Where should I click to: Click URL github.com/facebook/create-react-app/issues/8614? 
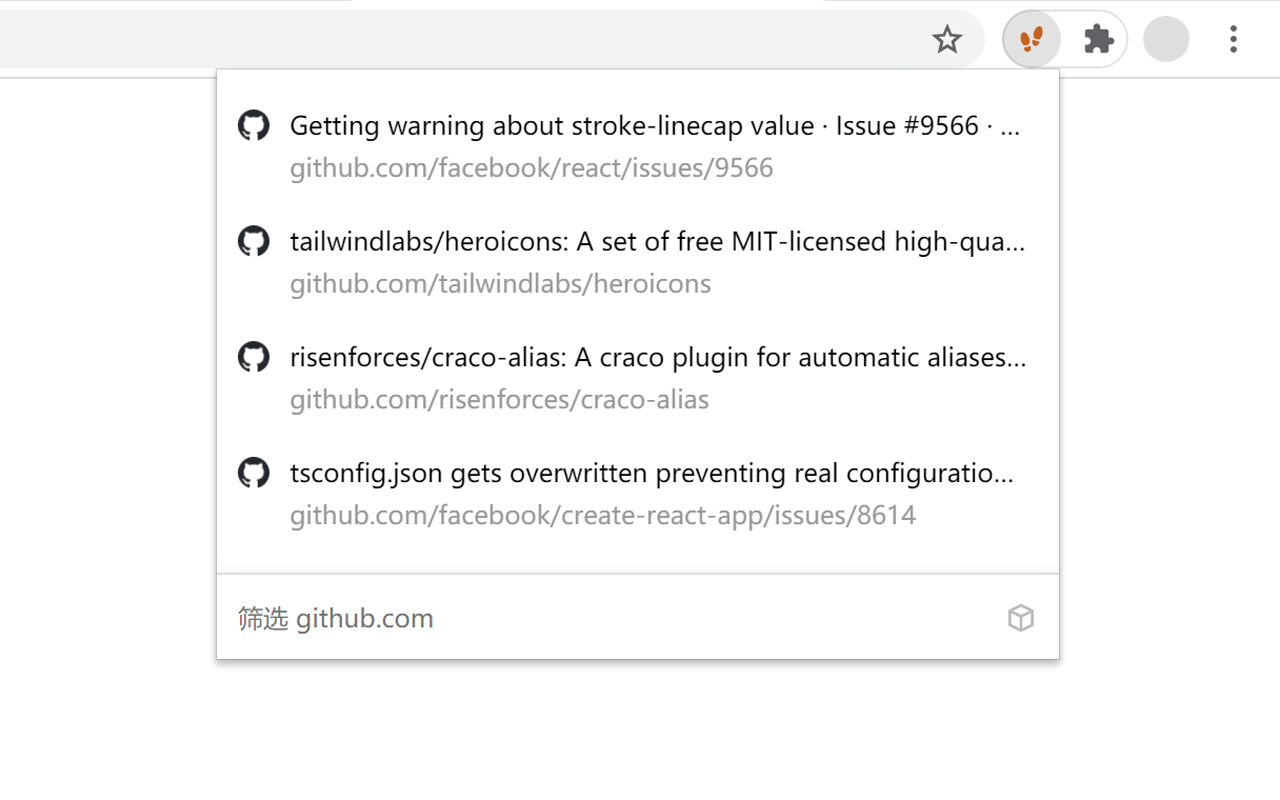(602, 516)
